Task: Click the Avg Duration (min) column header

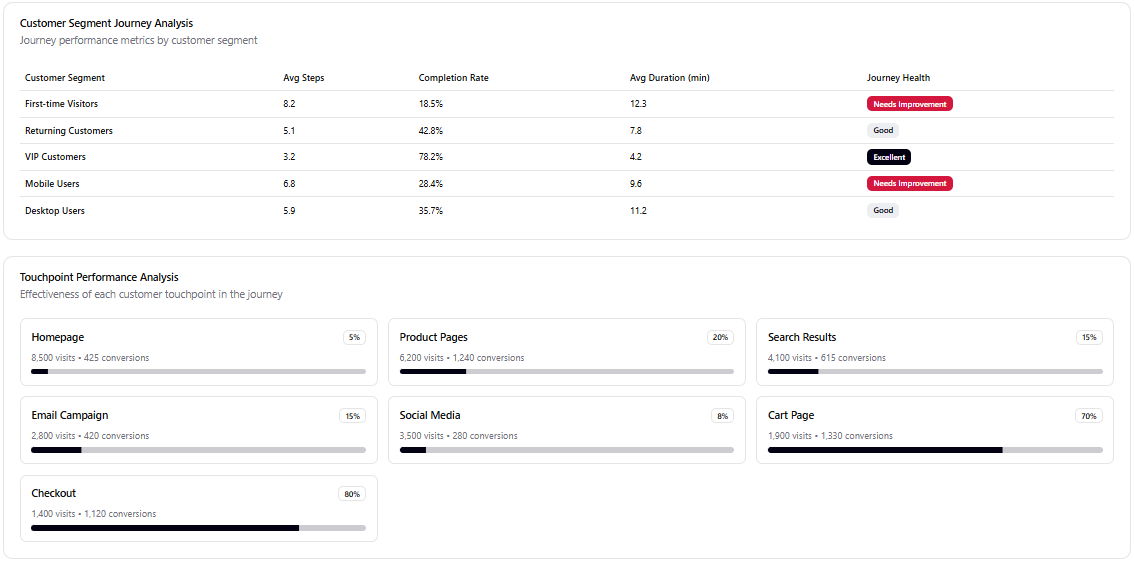Action: 670,78
